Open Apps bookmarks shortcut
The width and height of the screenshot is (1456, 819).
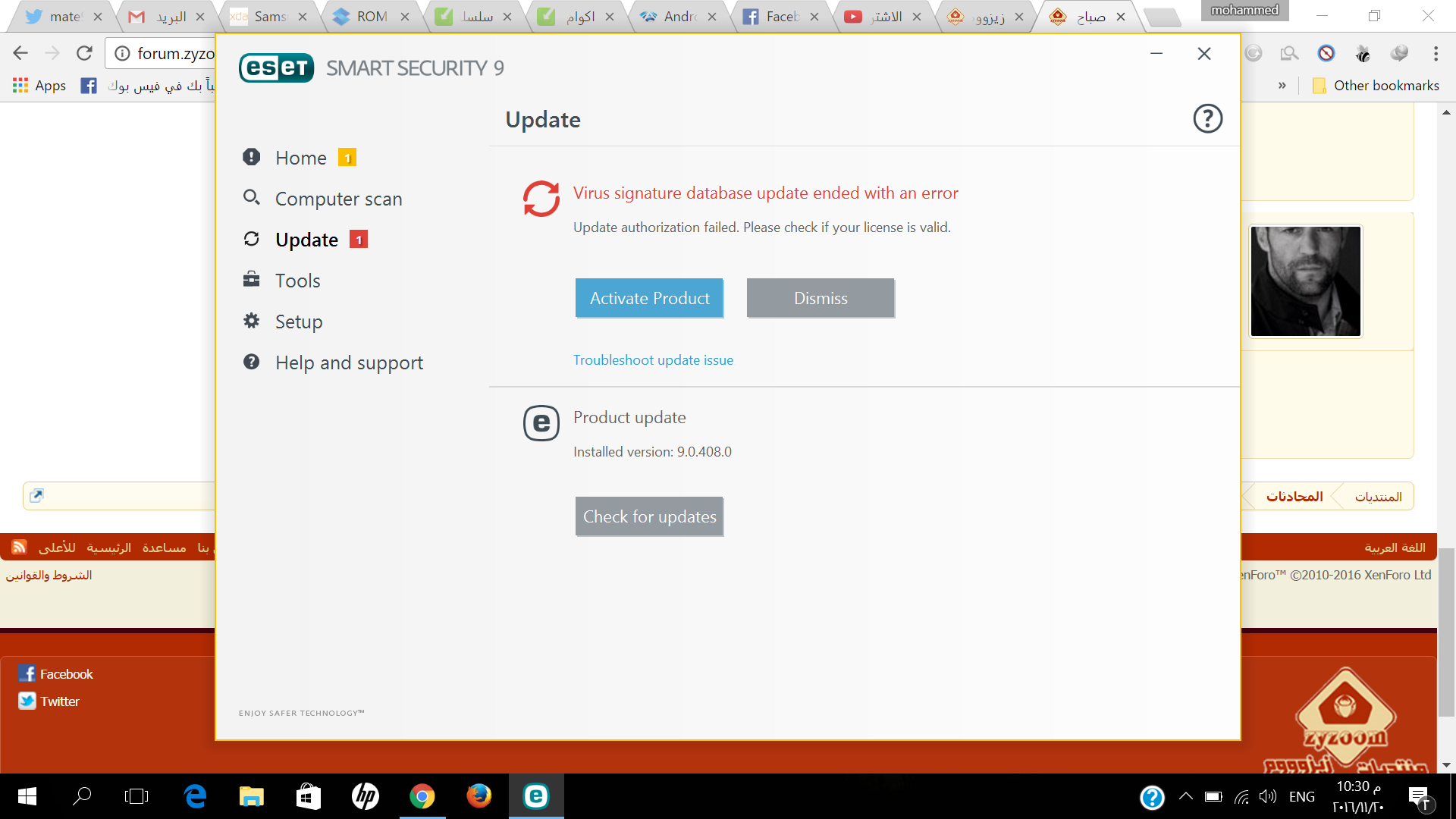click(x=39, y=86)
